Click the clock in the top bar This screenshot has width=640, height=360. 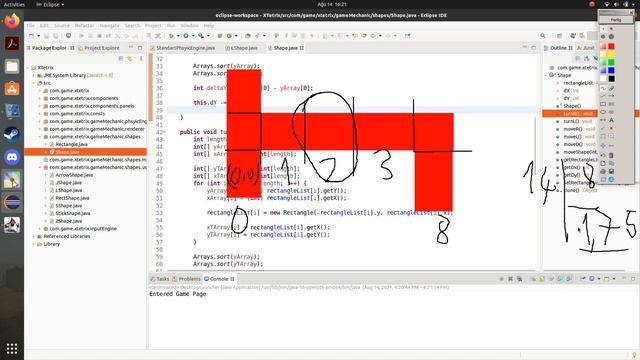[x=332, y=4]
